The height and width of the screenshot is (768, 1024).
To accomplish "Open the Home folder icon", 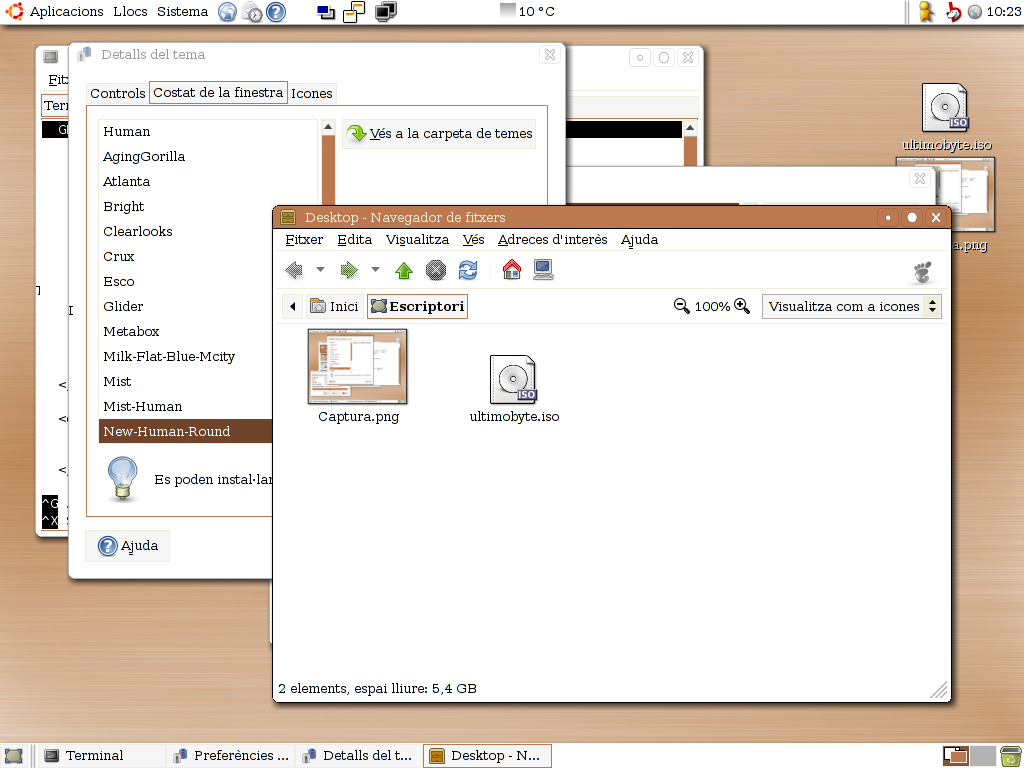I will coord(512,269).
